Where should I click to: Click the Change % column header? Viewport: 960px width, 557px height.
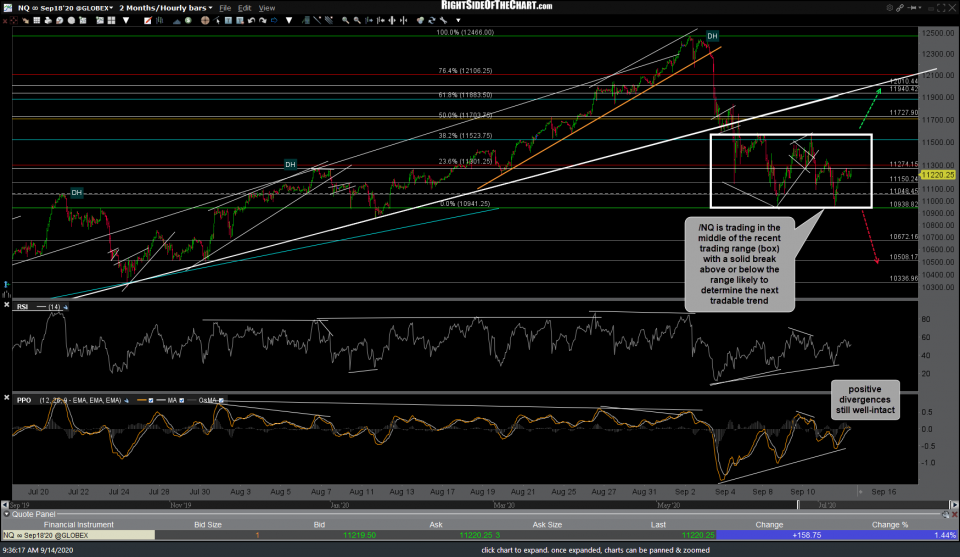890,525
